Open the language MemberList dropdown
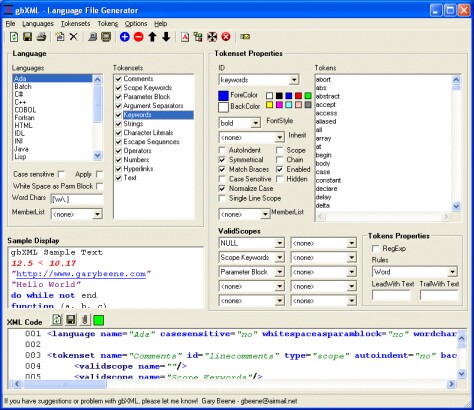This screenshot has width=474, height=410. 97,214
